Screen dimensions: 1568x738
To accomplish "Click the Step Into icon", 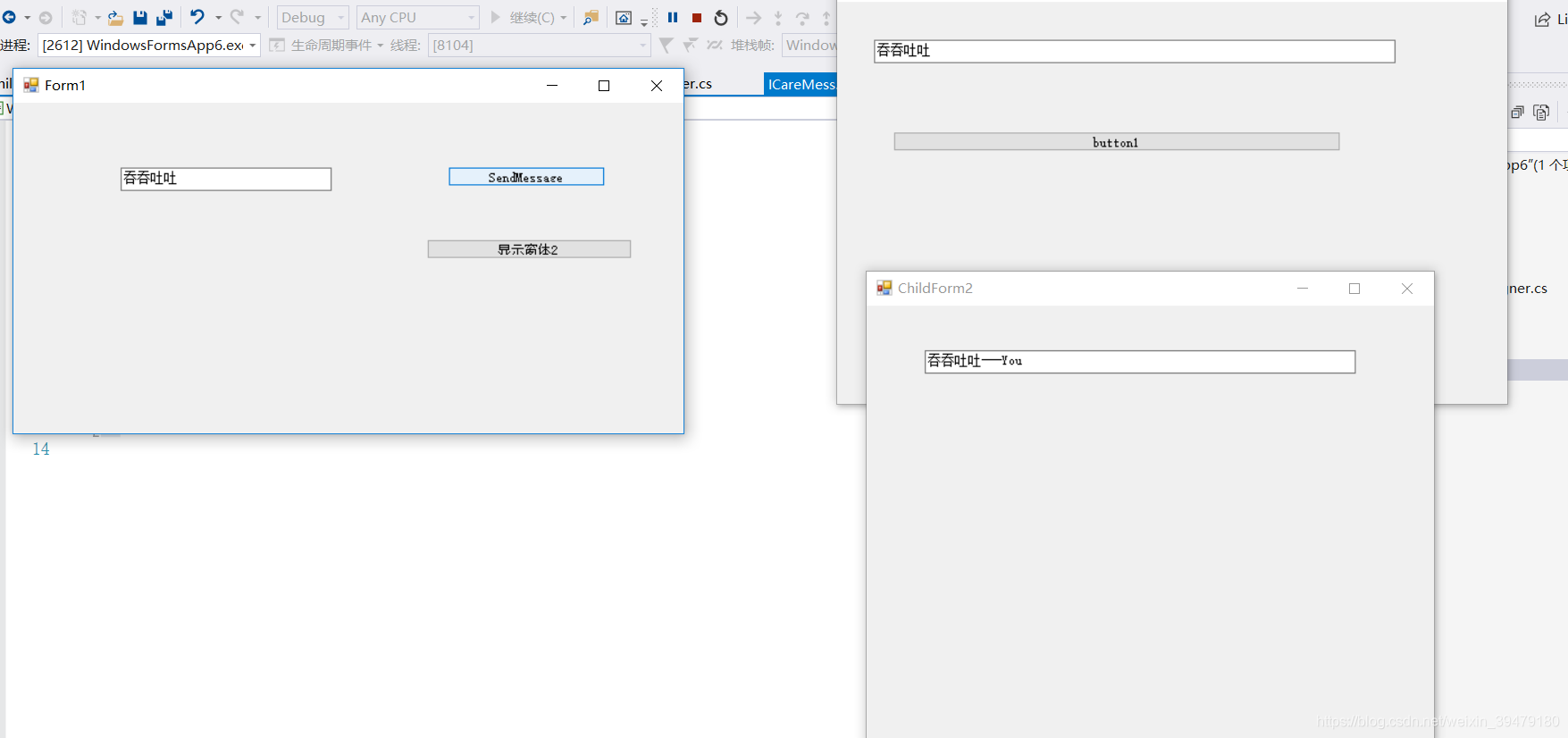I will (x=778, y=18).
